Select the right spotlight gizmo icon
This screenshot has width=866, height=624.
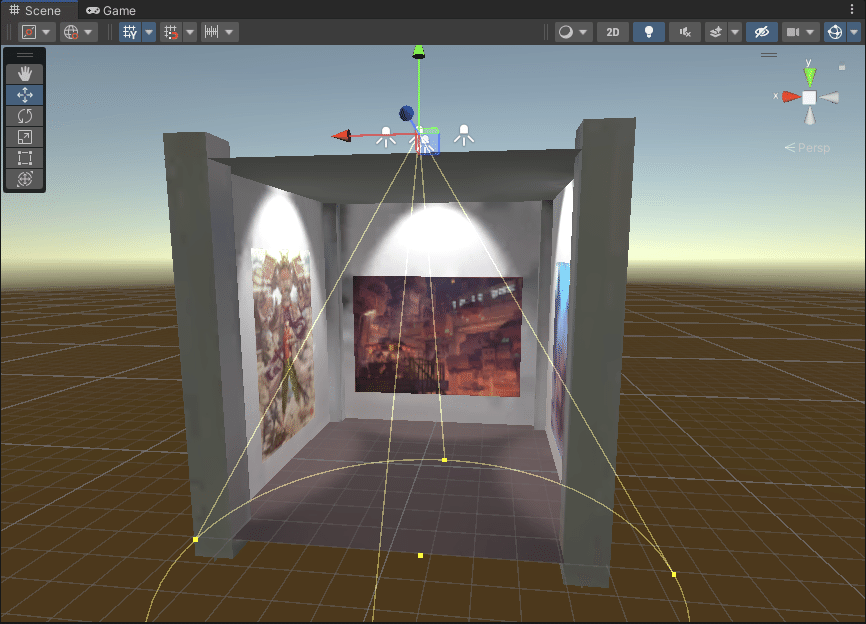coord(464,135)
